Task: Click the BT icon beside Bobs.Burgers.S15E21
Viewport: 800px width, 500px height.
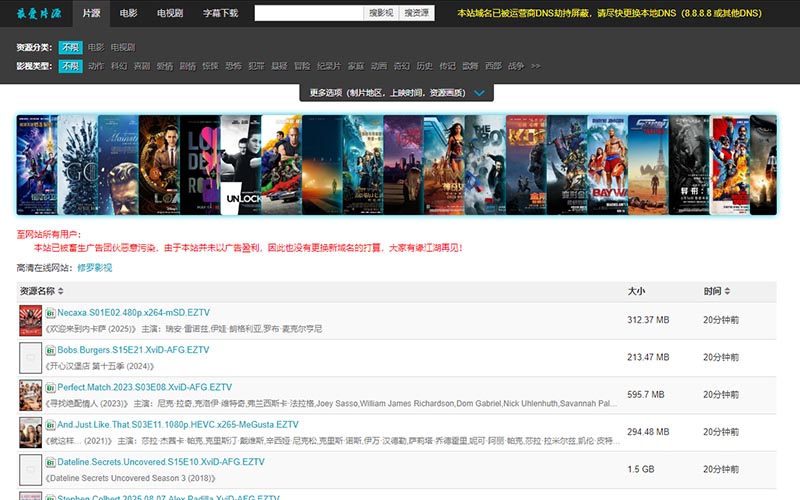Action: tap(51, 350)
